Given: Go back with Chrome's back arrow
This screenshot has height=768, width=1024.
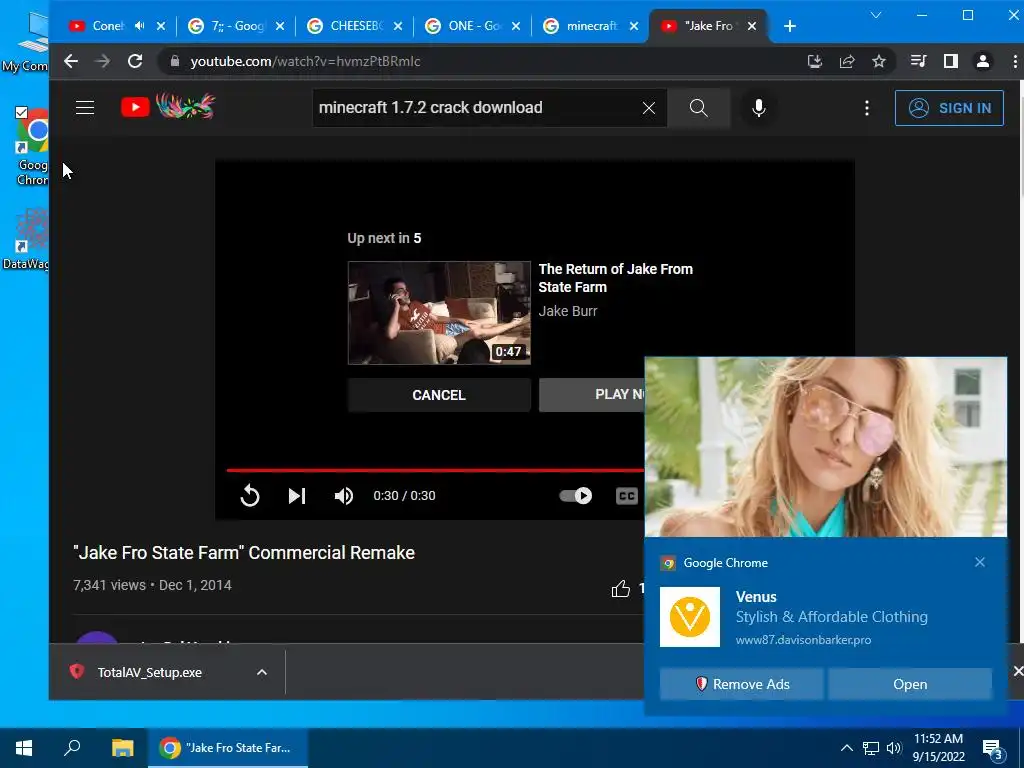Looking at the screenshot, I should 71,61.
